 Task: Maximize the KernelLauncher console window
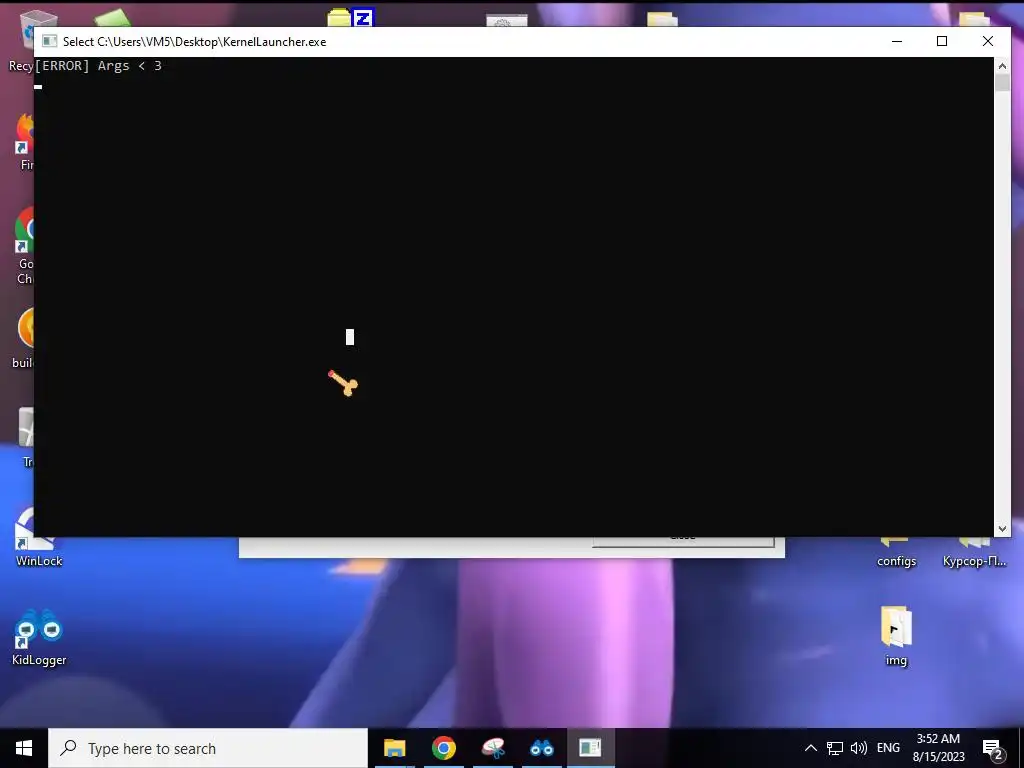(x=942, y=41)
